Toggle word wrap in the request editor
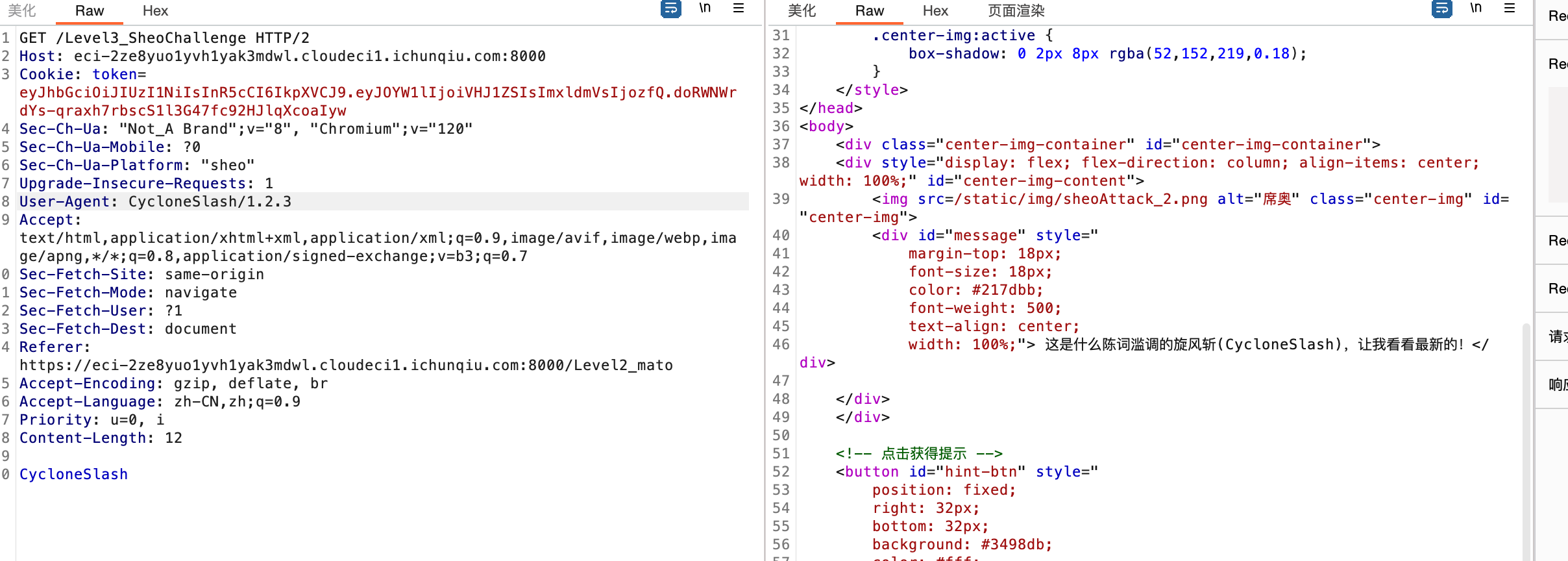Screen dimensions: 1568x561 (x=670, y=9)
